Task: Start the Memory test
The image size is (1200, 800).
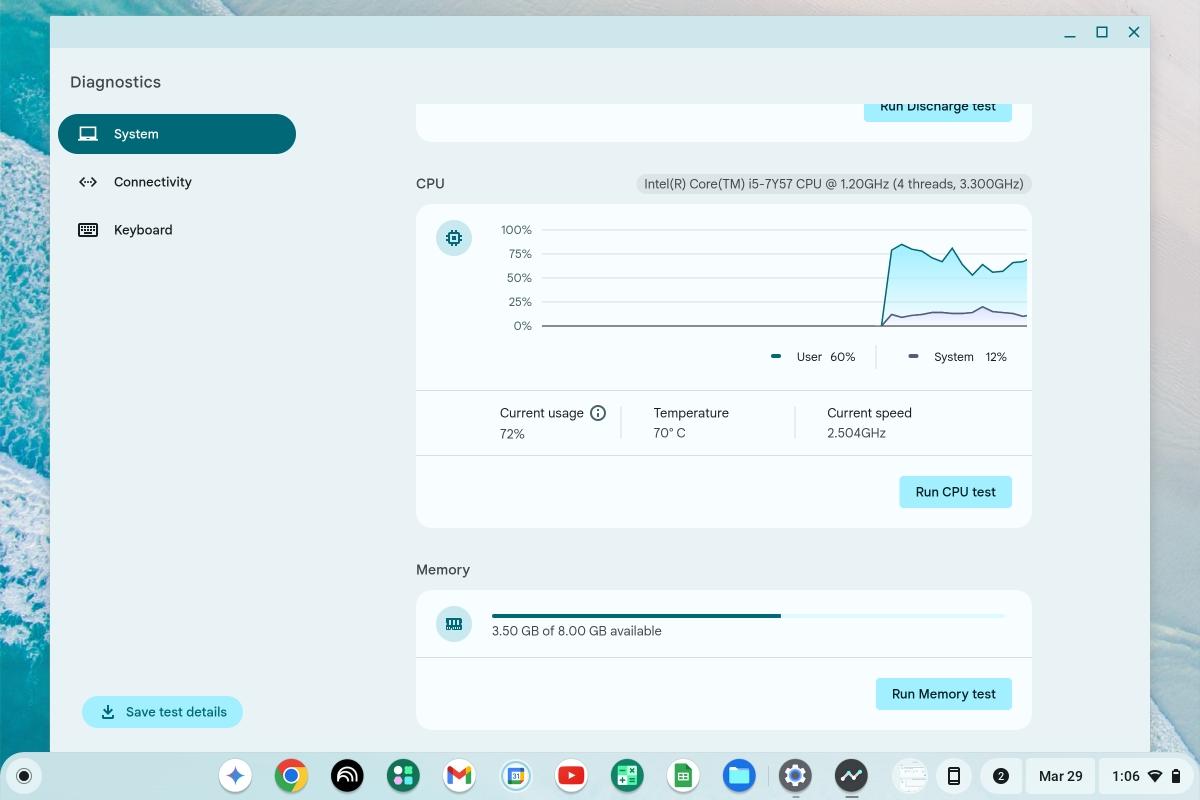Action: (x=943, y=694)
